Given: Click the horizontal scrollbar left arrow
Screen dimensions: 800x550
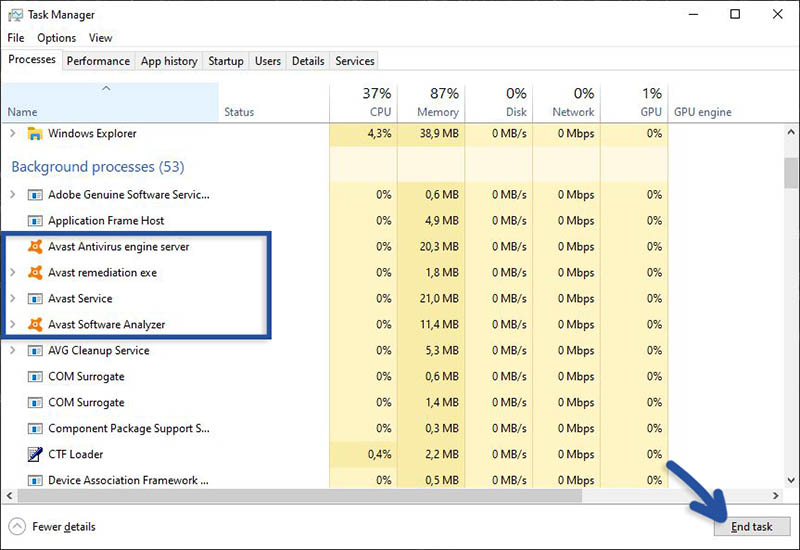Looking at the screenshot, I should (x=9, y=495).
